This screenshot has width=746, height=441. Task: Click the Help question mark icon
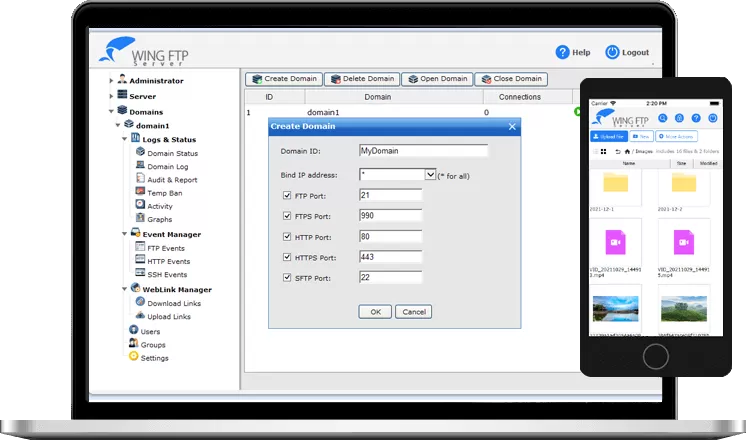coord(562,52)
